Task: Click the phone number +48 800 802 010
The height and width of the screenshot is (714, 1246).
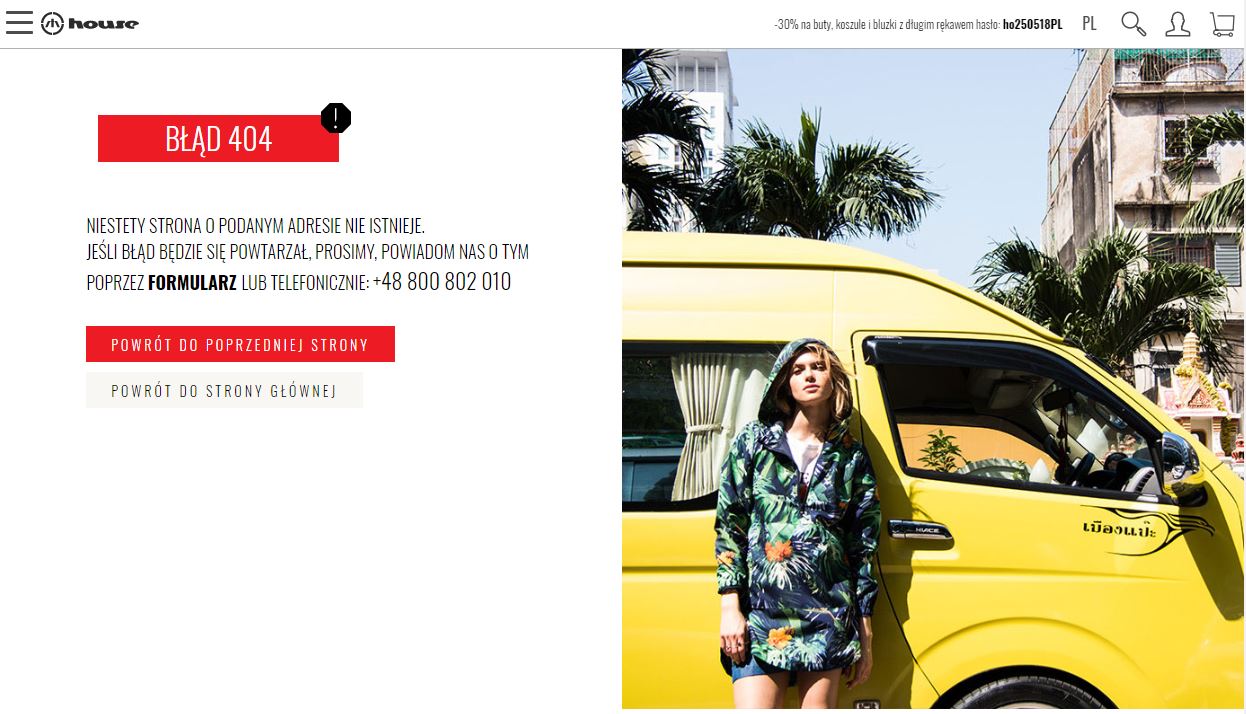Action: pos(442,282)
